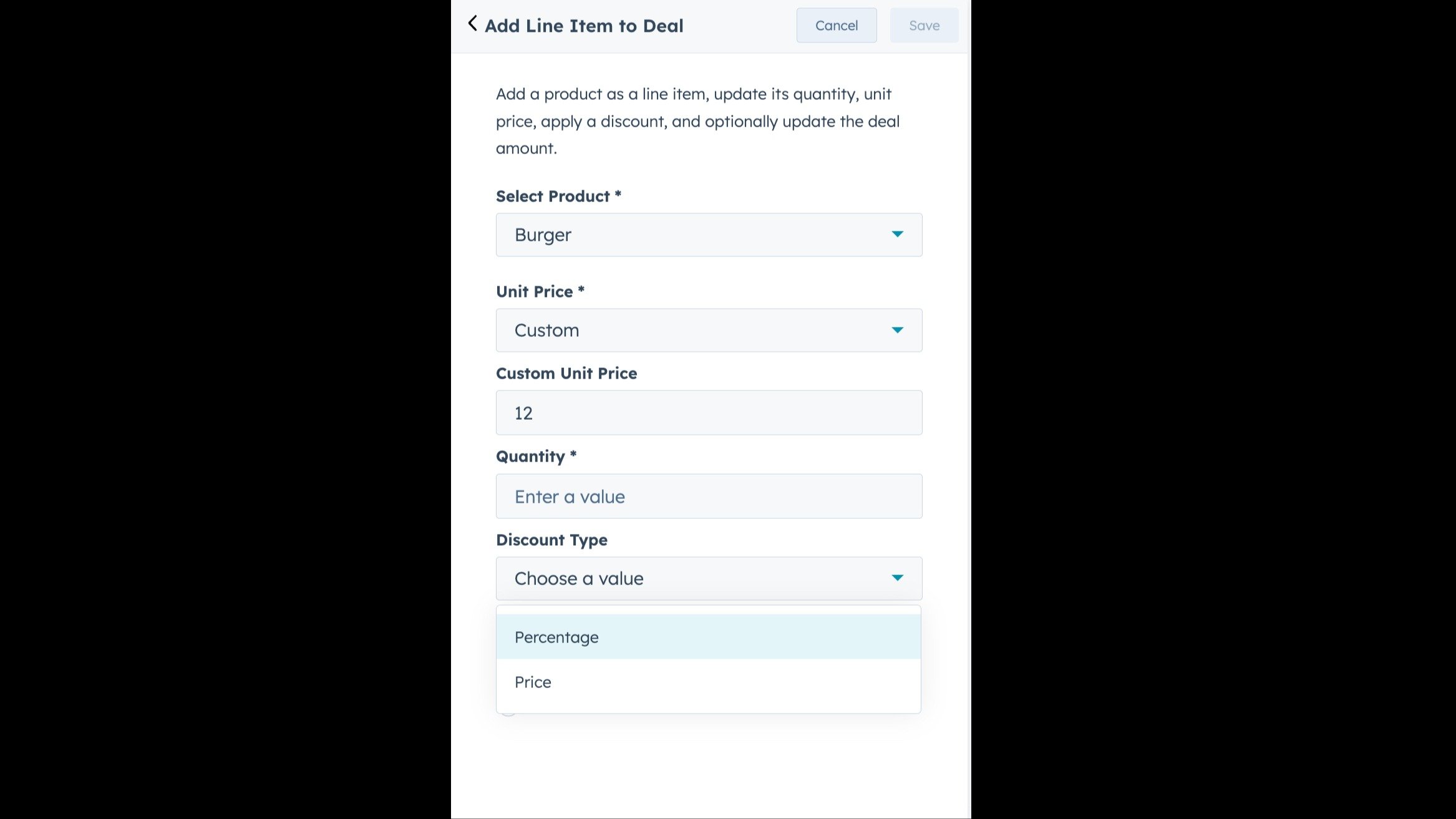Cancel adding the line item
The width and height of the screenshot is (1456, 819).
click(836, 25)
